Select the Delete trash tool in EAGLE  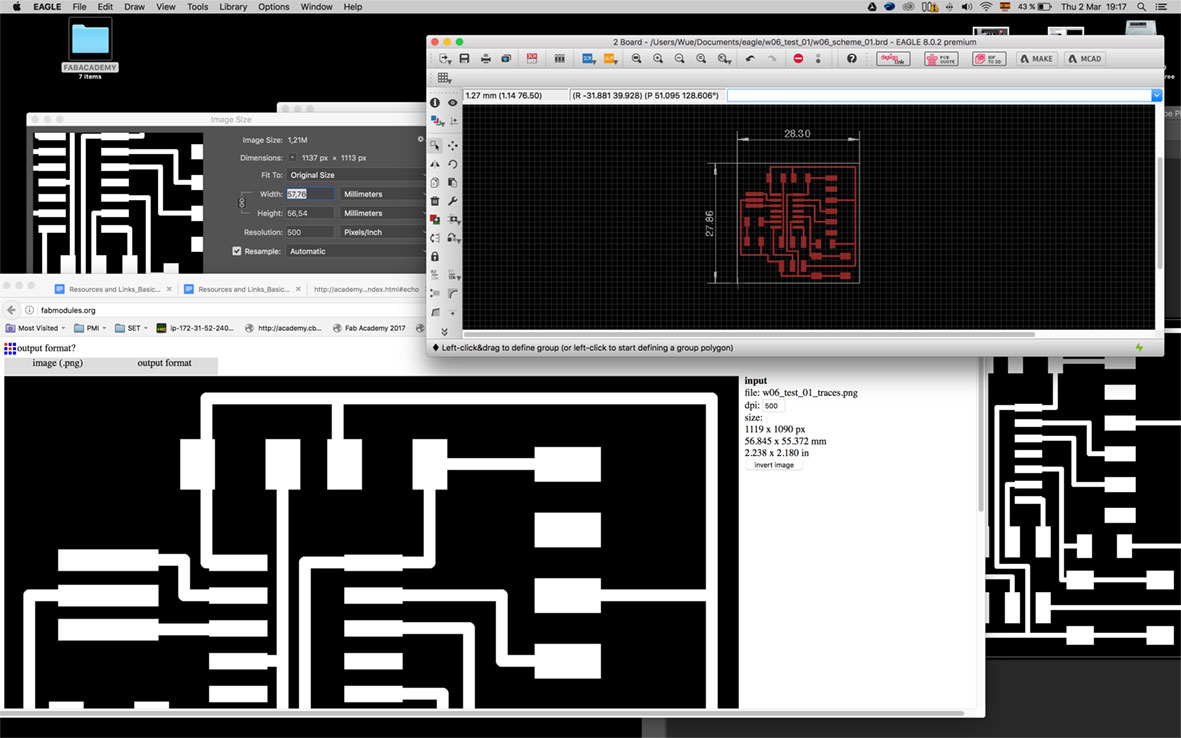tap(435, 201)
